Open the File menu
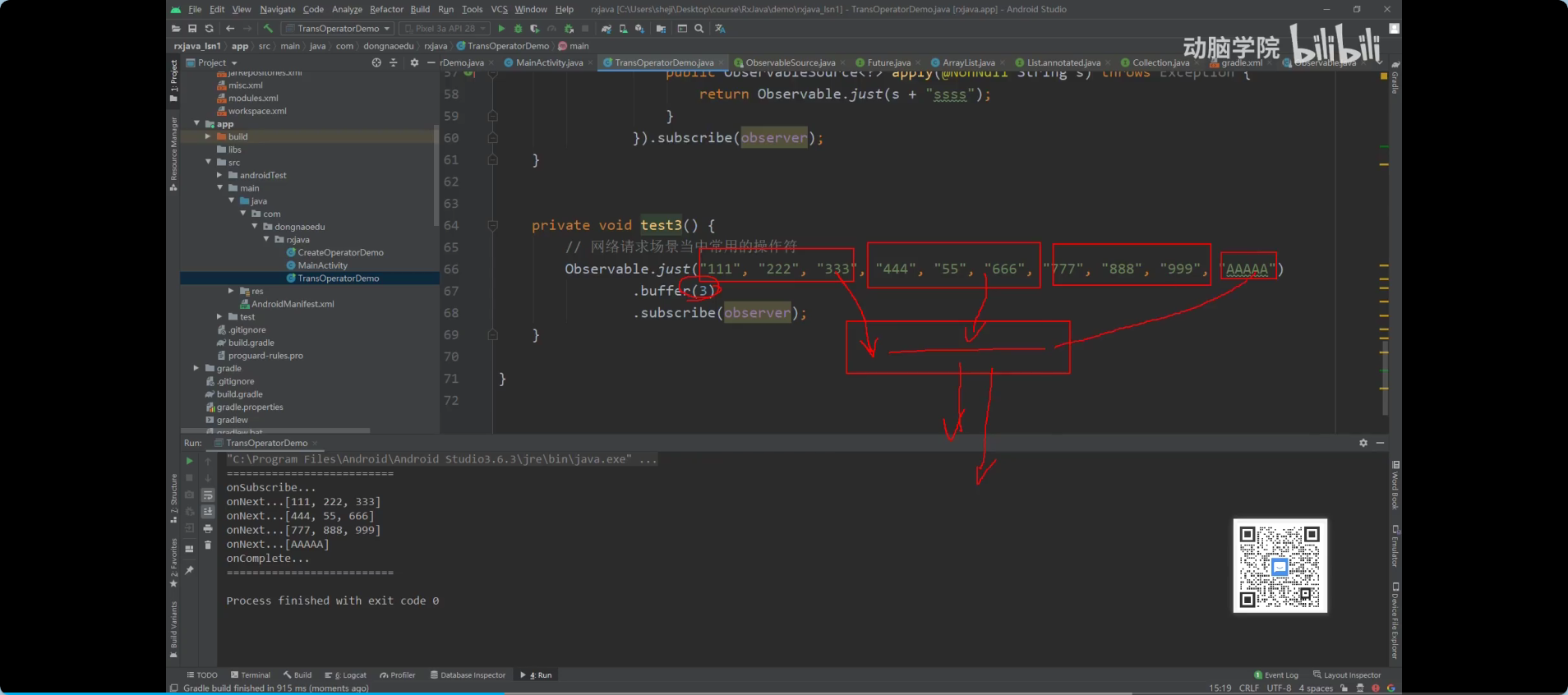This screenshot has width=1568, height=695. pyautogui.click(x=195, y=9)
